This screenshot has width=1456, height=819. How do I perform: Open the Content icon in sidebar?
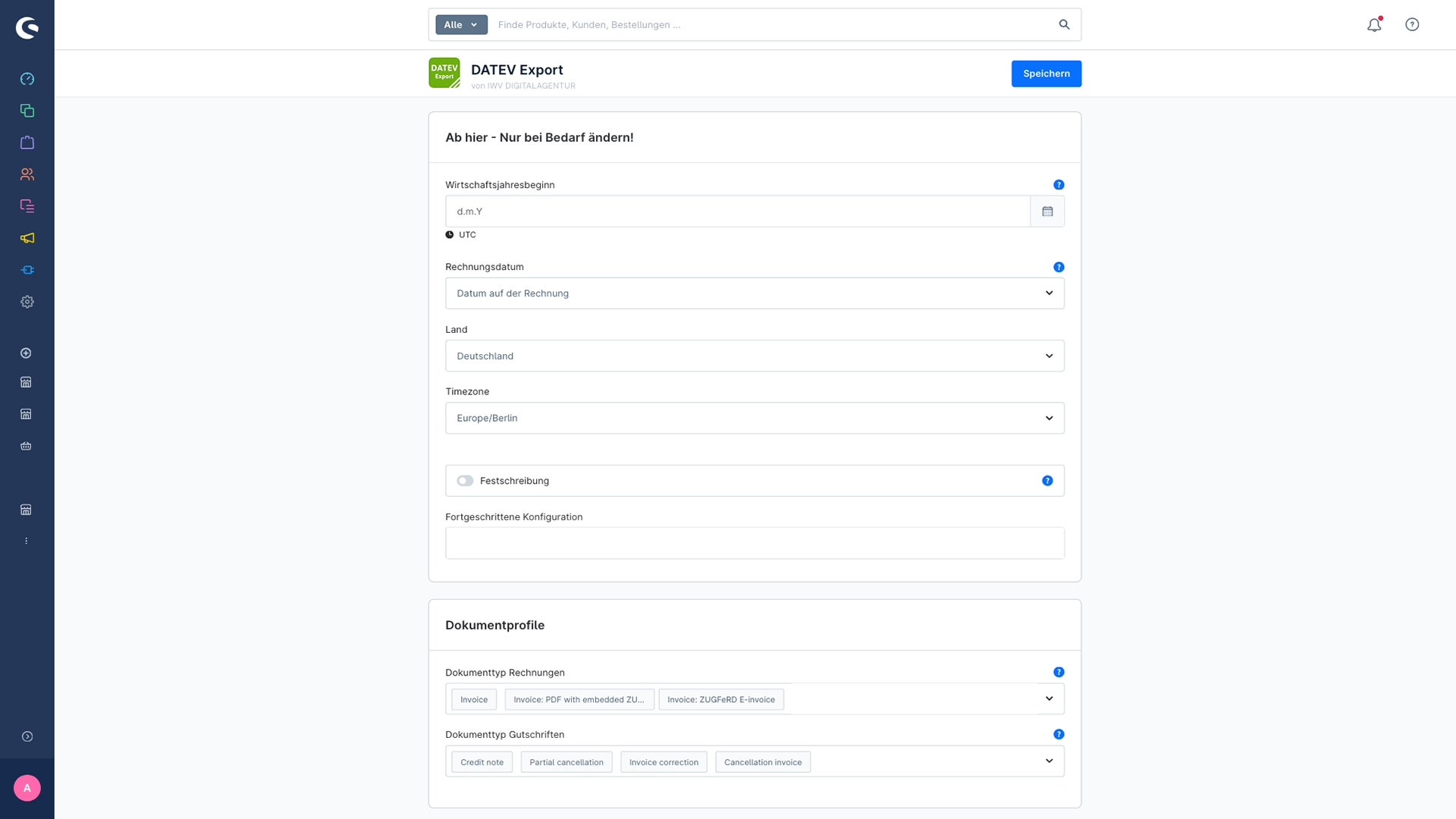pos(27,206)
